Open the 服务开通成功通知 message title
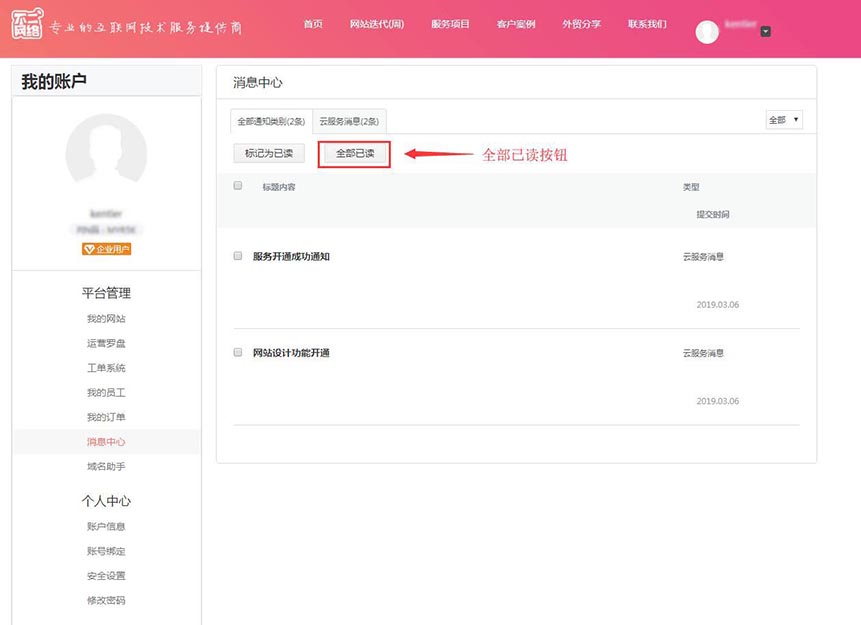Viewport: 861px width, 625px height. 291,257
